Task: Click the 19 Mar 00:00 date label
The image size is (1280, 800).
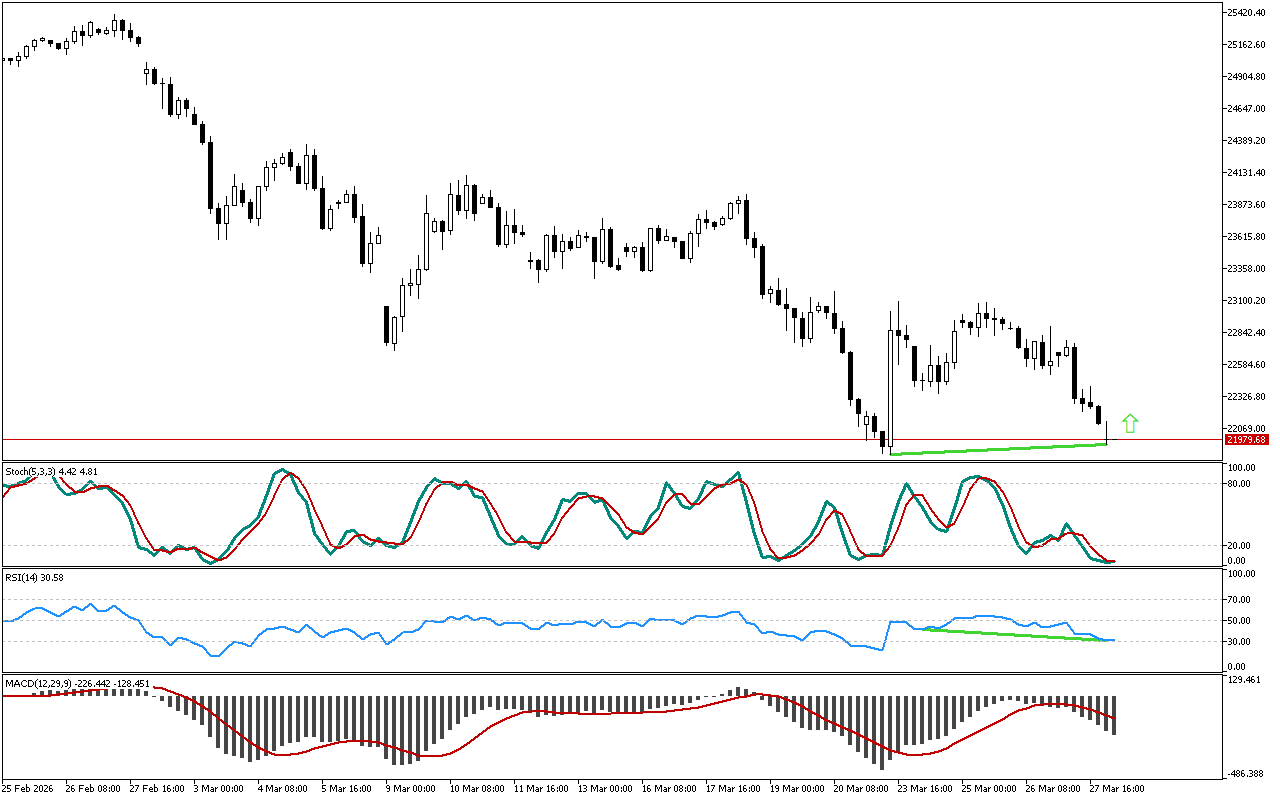Action: 792,788
